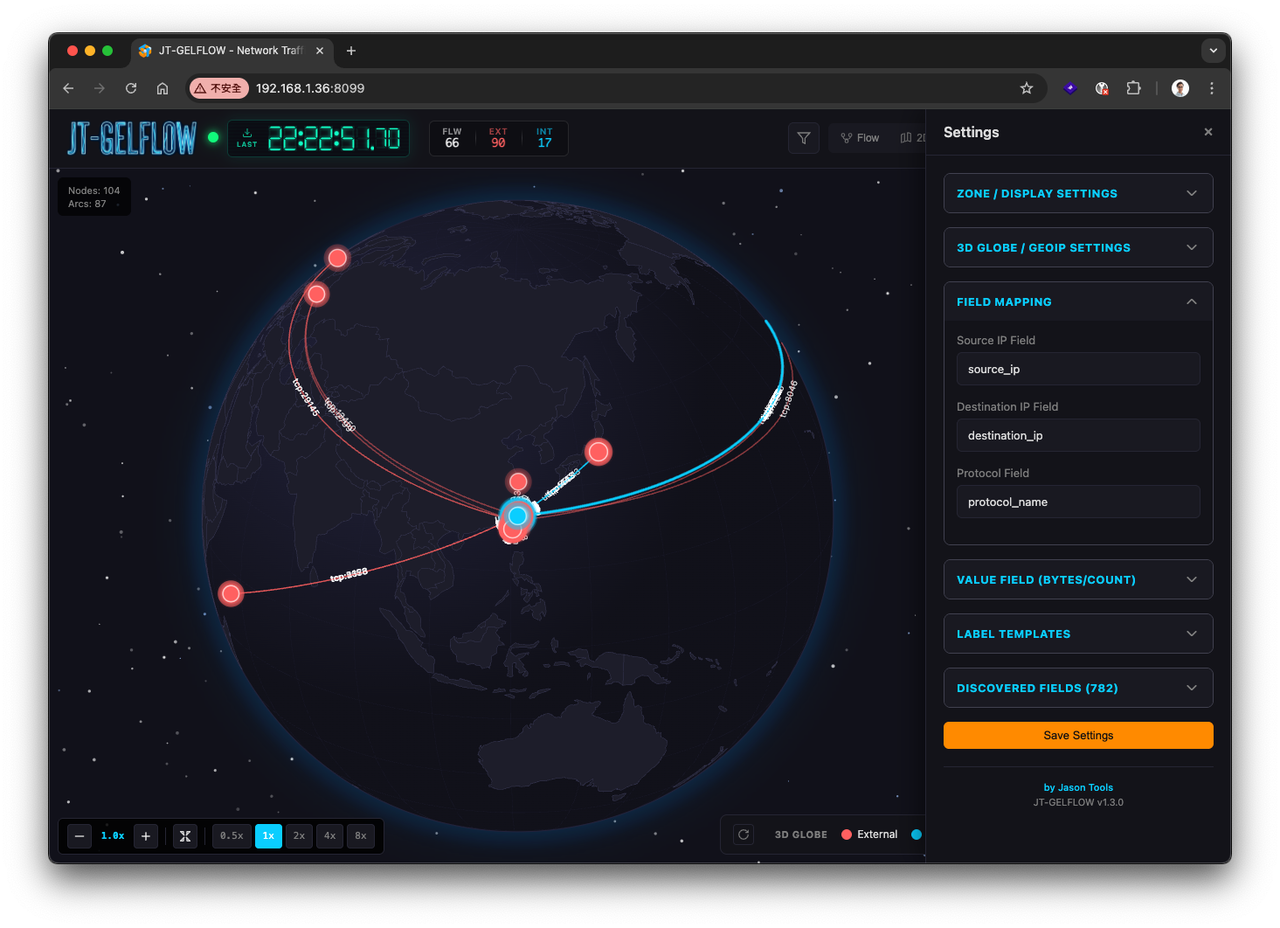Expand Value Field (Bytes/Count) section
The image size is (1280, 928).
(1078, 579)
